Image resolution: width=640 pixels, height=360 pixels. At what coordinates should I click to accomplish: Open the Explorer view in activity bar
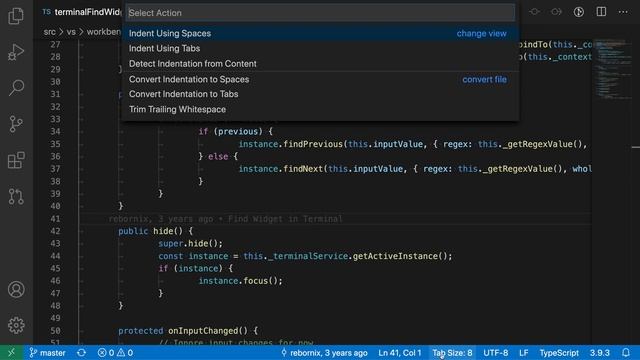click(x=16, y=16)
